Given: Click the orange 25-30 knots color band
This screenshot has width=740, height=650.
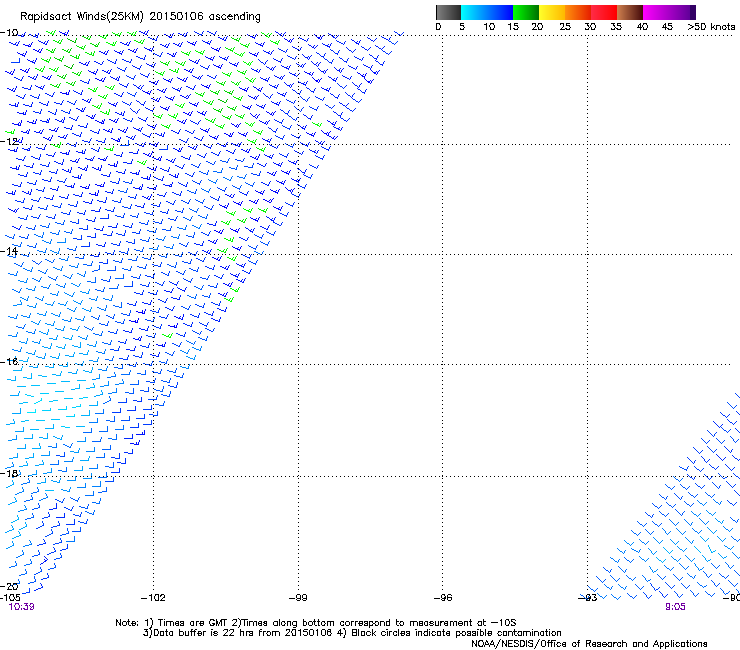Looking at the screenshot, I should click(578, 12).
